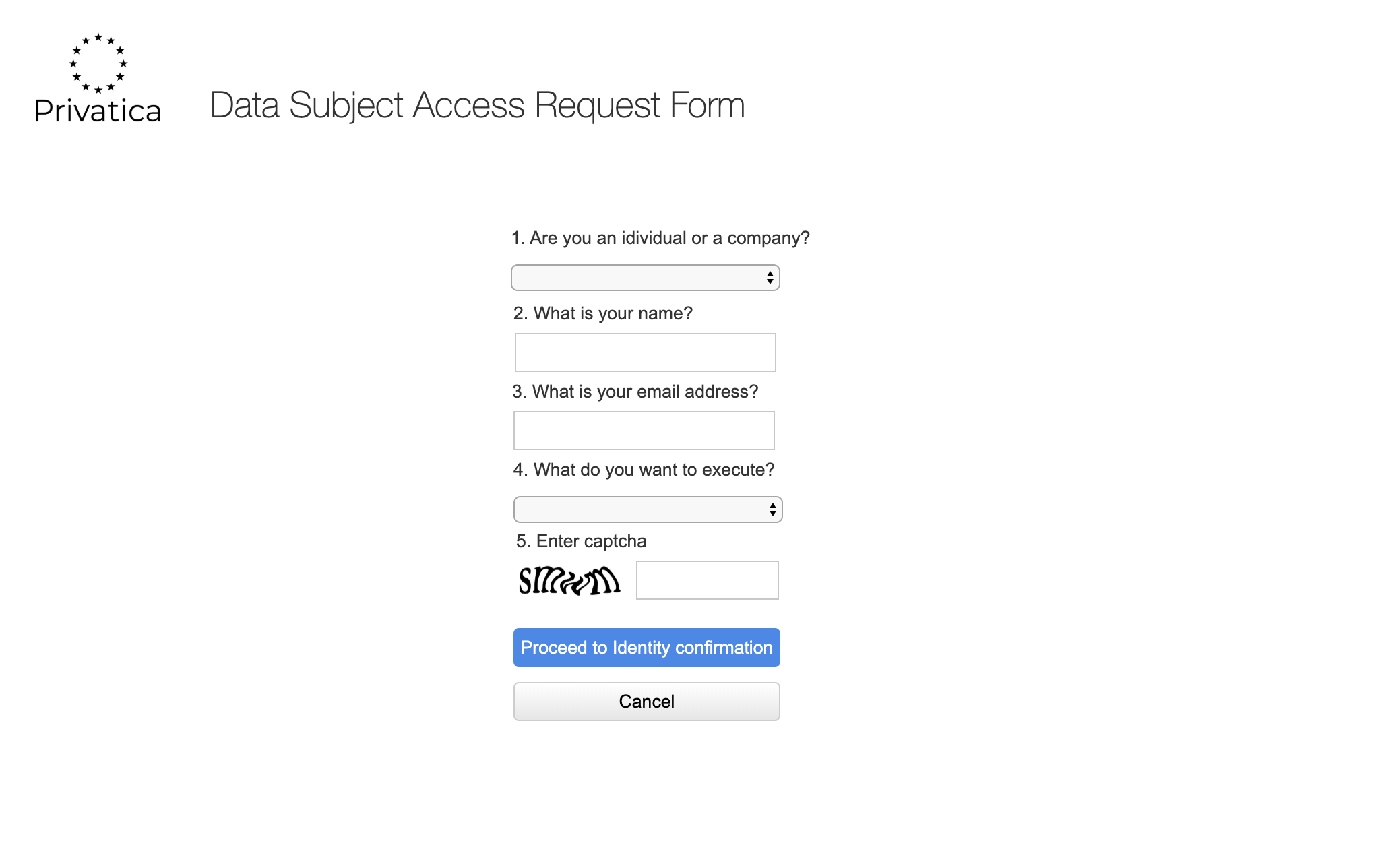Click the top star in the Privatica logo
This screenshot has width=1376, height=868.
(x=98, y=37)
